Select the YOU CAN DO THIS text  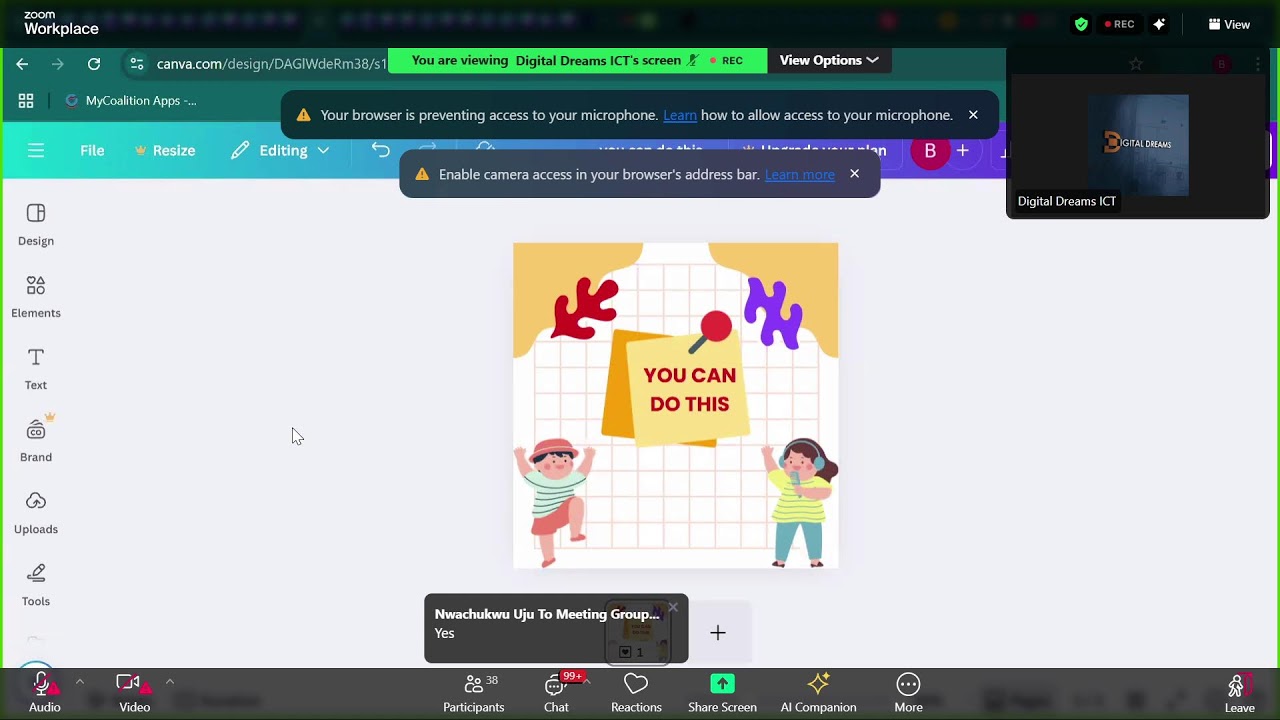pyautogui.click(x=690, y=390)
